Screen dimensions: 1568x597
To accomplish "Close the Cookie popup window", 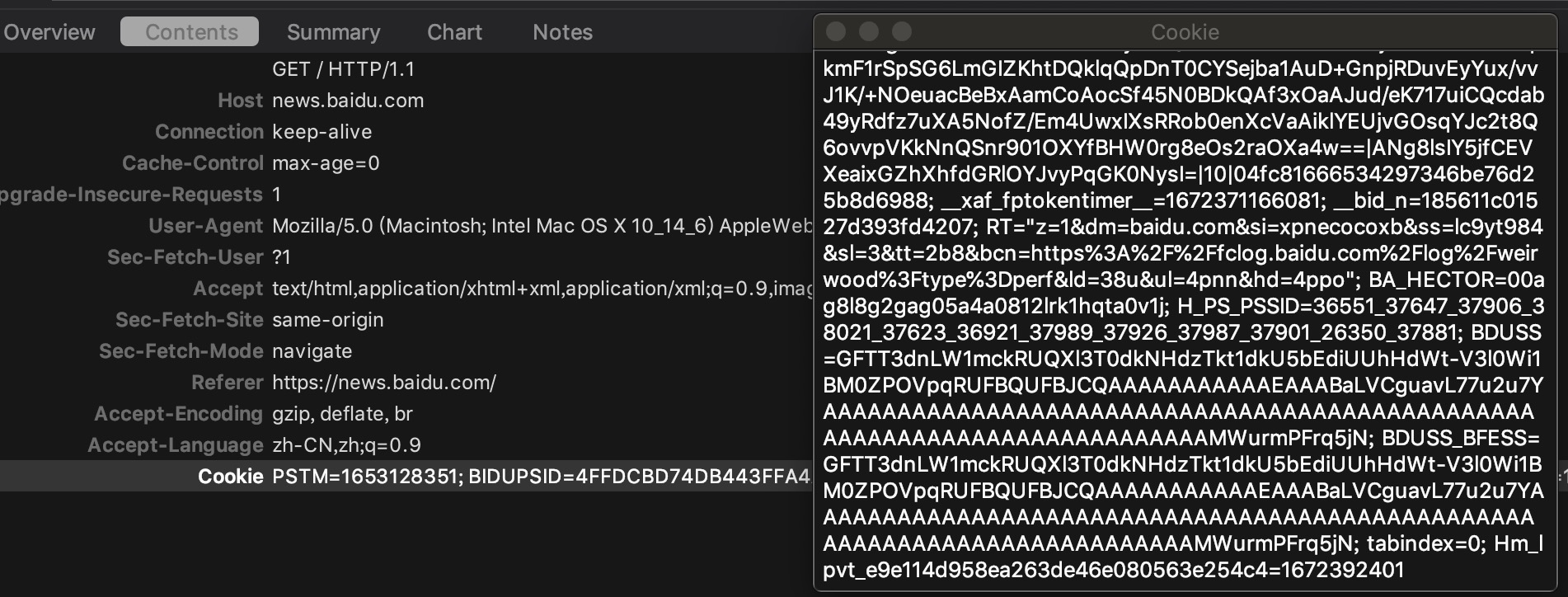I will 836,31.
